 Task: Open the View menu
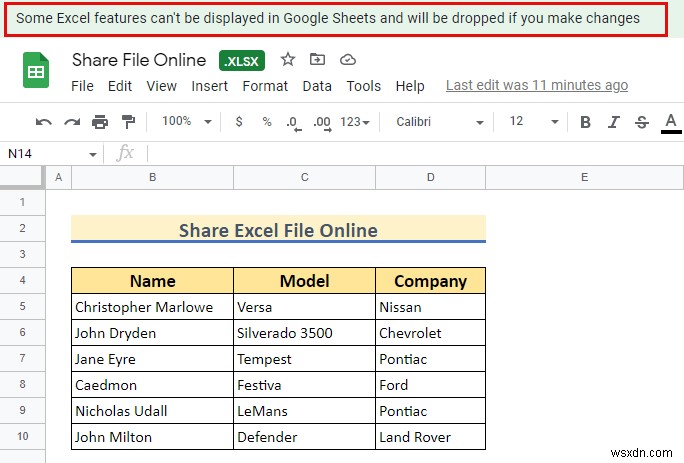coord(161,86)
